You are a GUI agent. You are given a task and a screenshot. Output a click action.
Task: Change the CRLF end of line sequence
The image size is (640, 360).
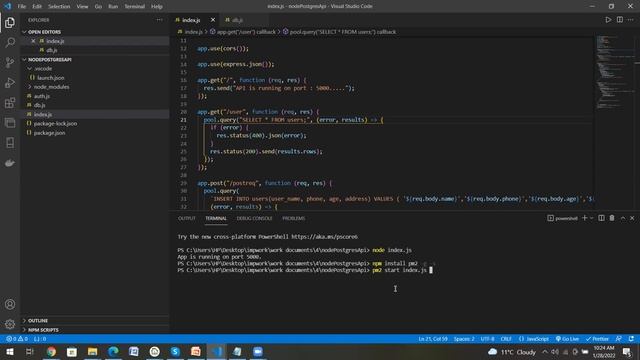(506, 339)
